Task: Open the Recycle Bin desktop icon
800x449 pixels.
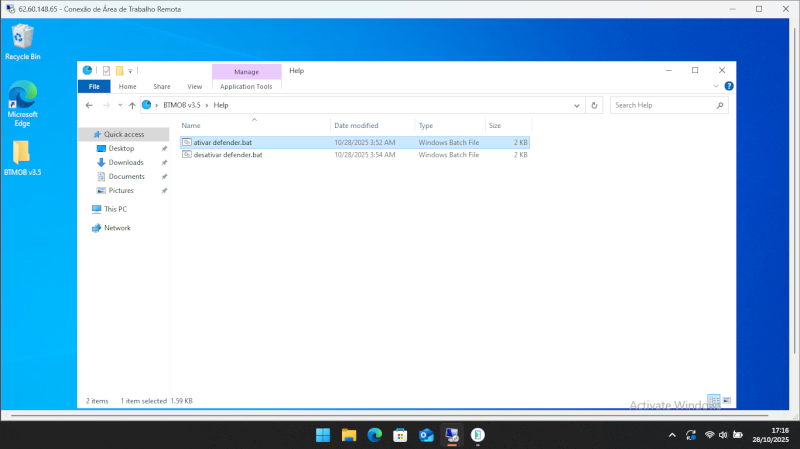Action: click(x=22, y=41)
